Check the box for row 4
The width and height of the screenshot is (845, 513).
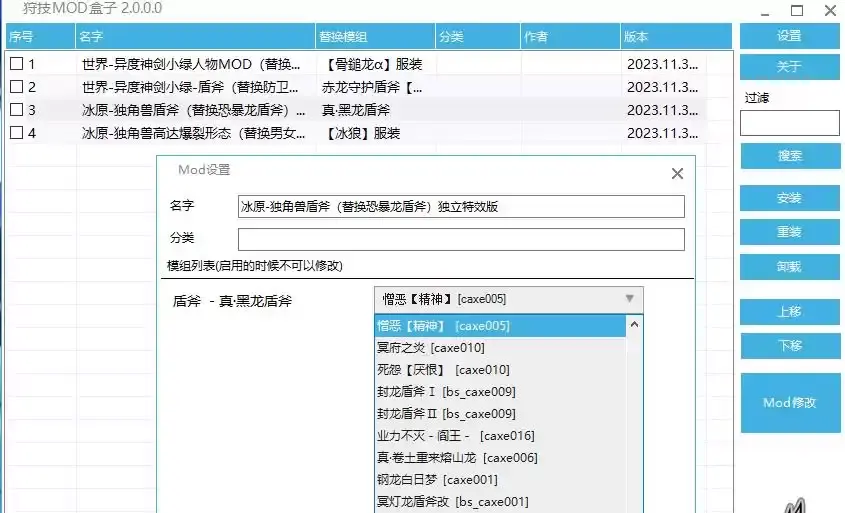click(x=16, y=133)
